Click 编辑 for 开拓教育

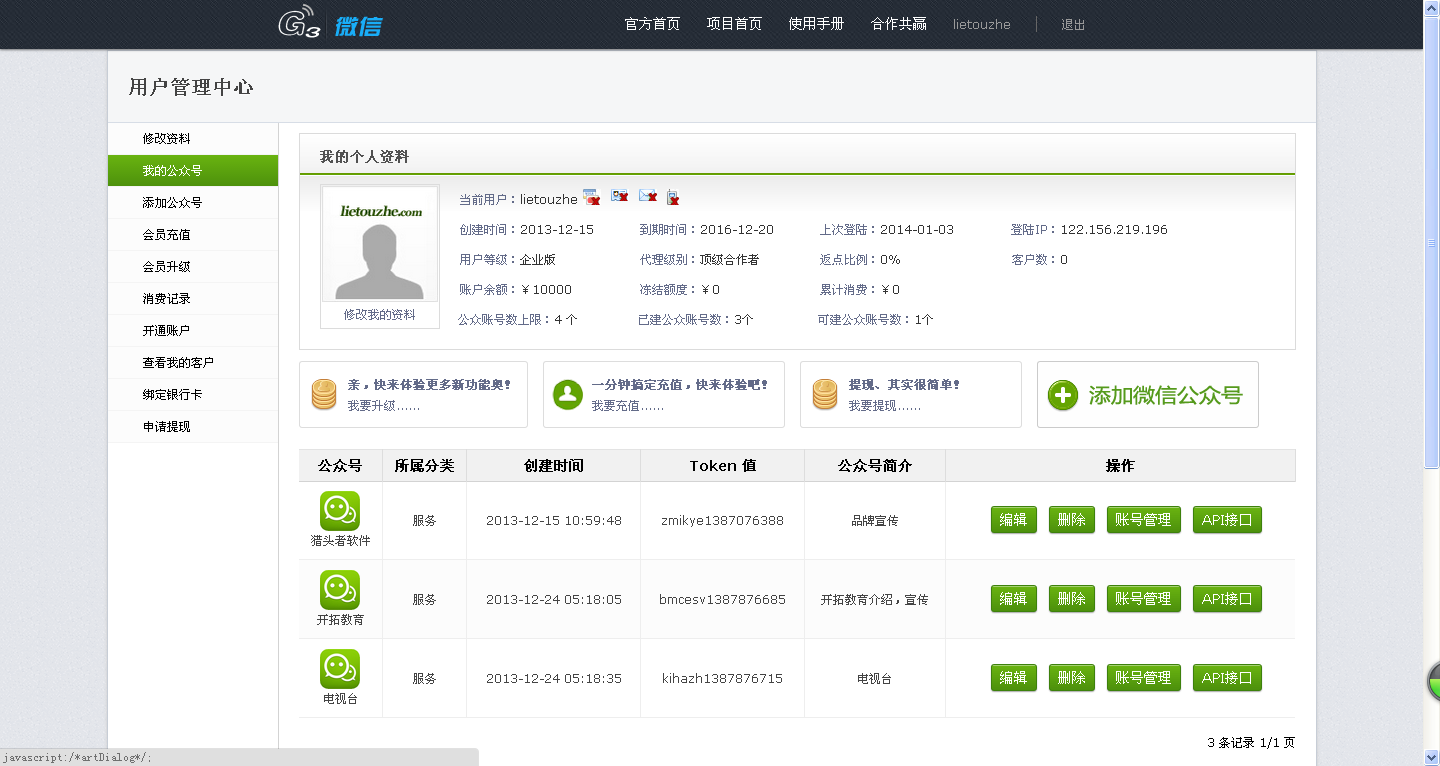(x=1014, y=599)
